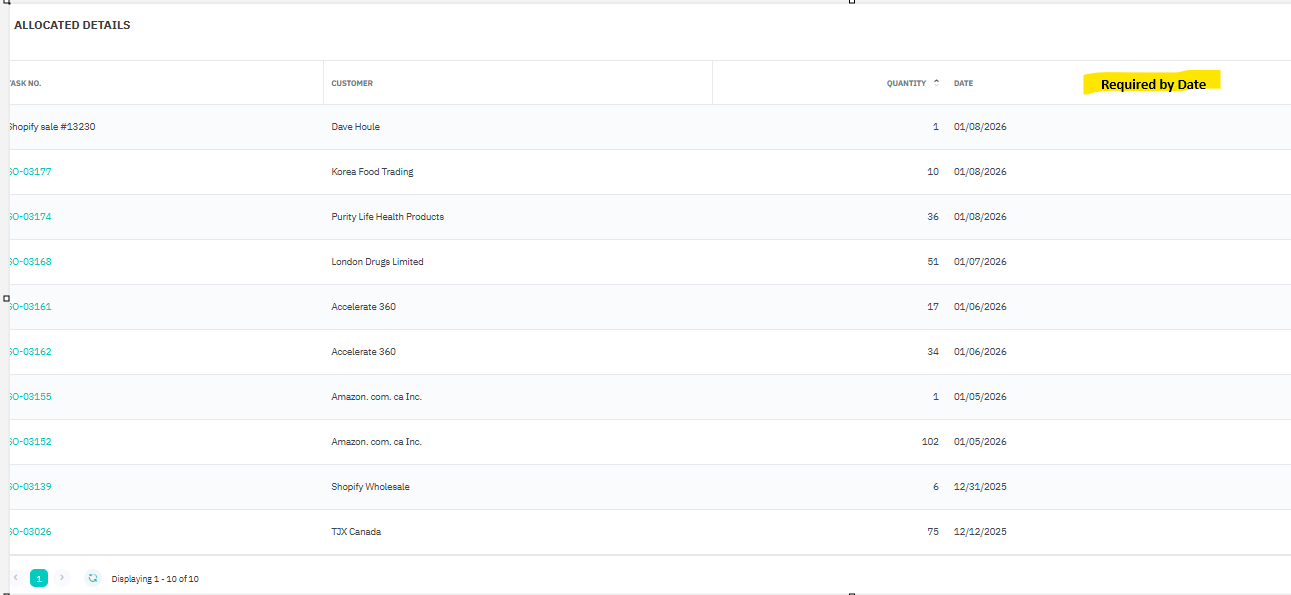Open task link SO-03161
Image resolution: width=1291 pixels, height=595 pixels.
pyautogui.click(x=30, y=307)
